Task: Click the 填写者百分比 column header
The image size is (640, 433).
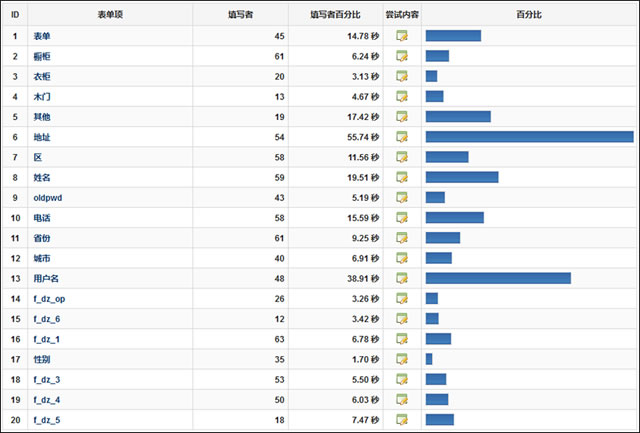Action: point(335,15)
